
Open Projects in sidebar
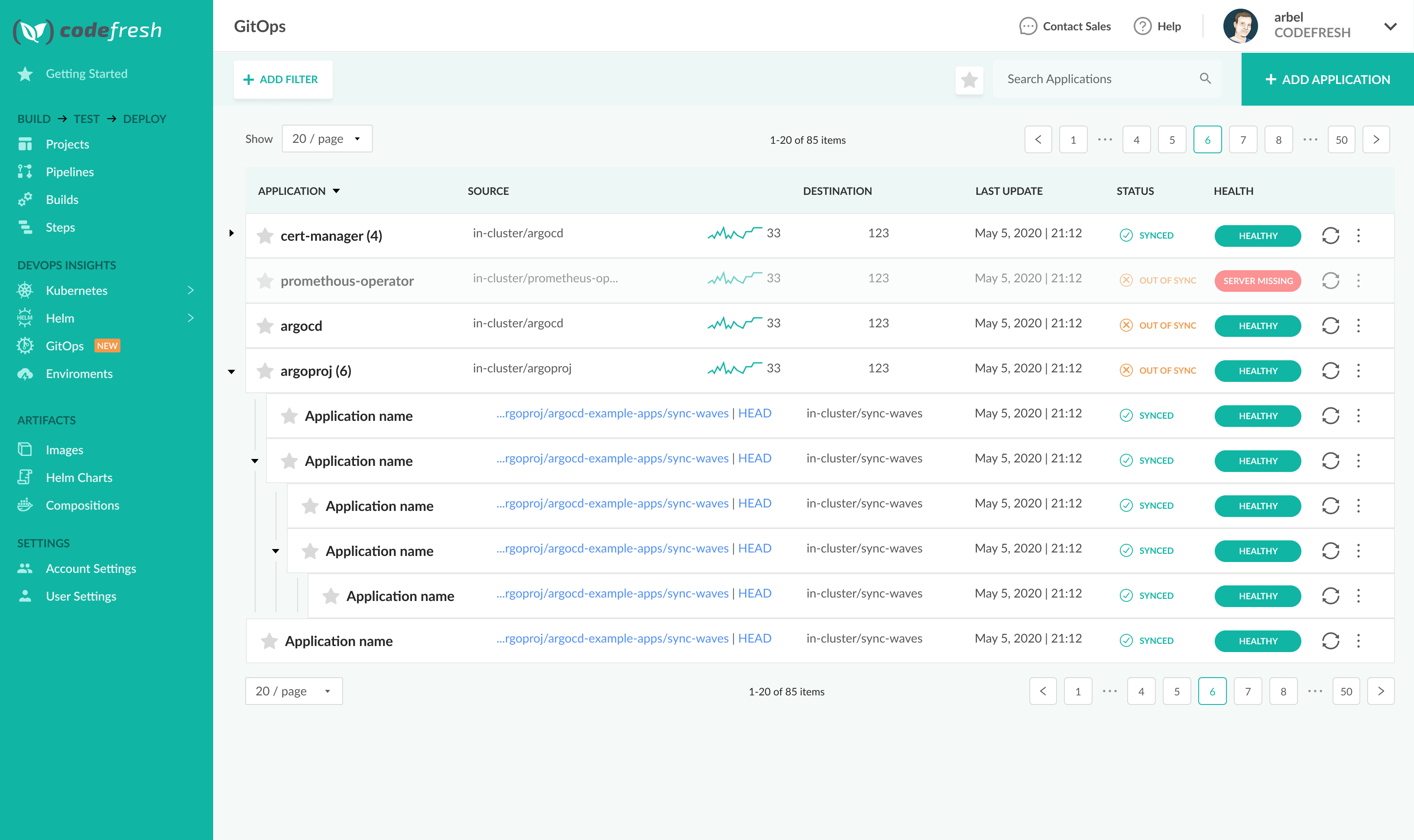coord(68,144)
